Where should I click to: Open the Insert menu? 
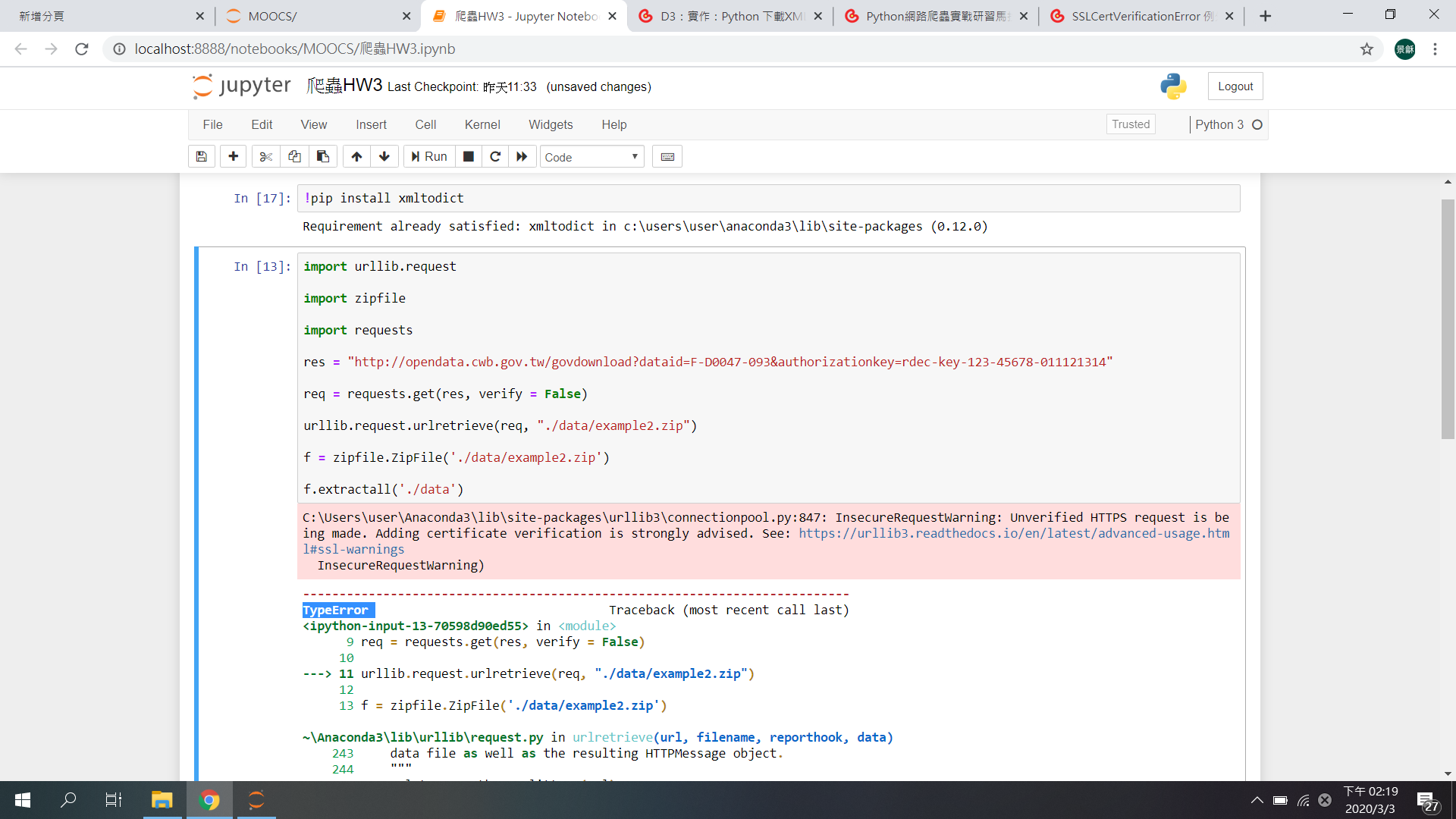(x=371, y=124)
